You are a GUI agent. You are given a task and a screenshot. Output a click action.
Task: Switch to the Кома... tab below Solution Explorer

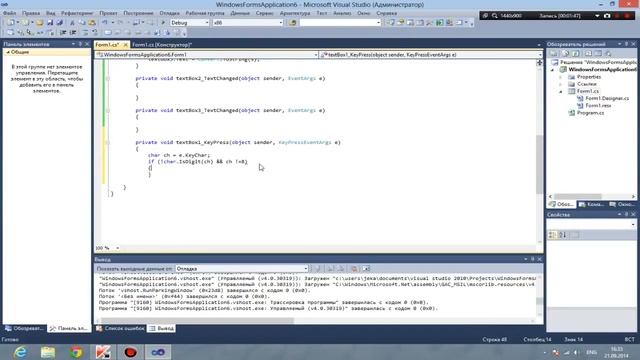tap(591, 204)
